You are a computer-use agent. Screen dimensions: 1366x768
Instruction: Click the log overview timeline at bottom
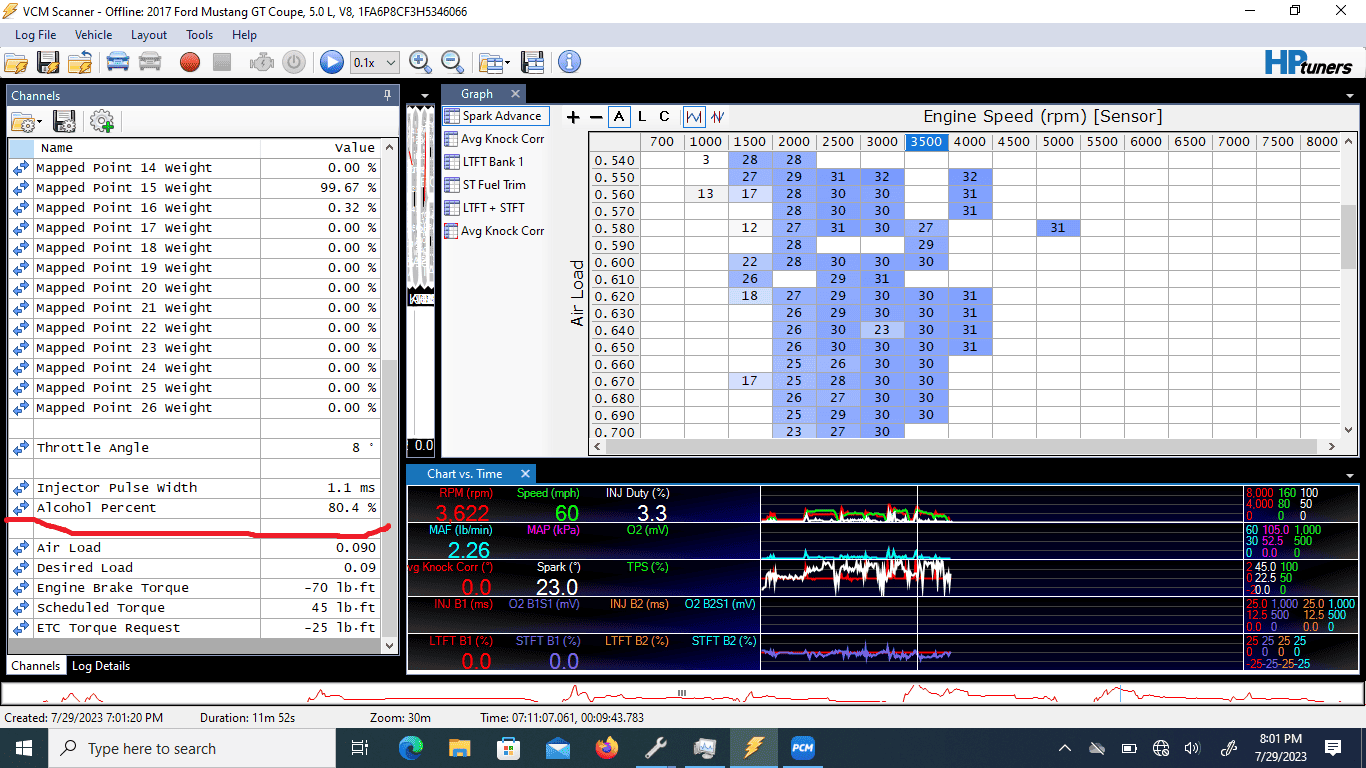click(x=682, y=693)
